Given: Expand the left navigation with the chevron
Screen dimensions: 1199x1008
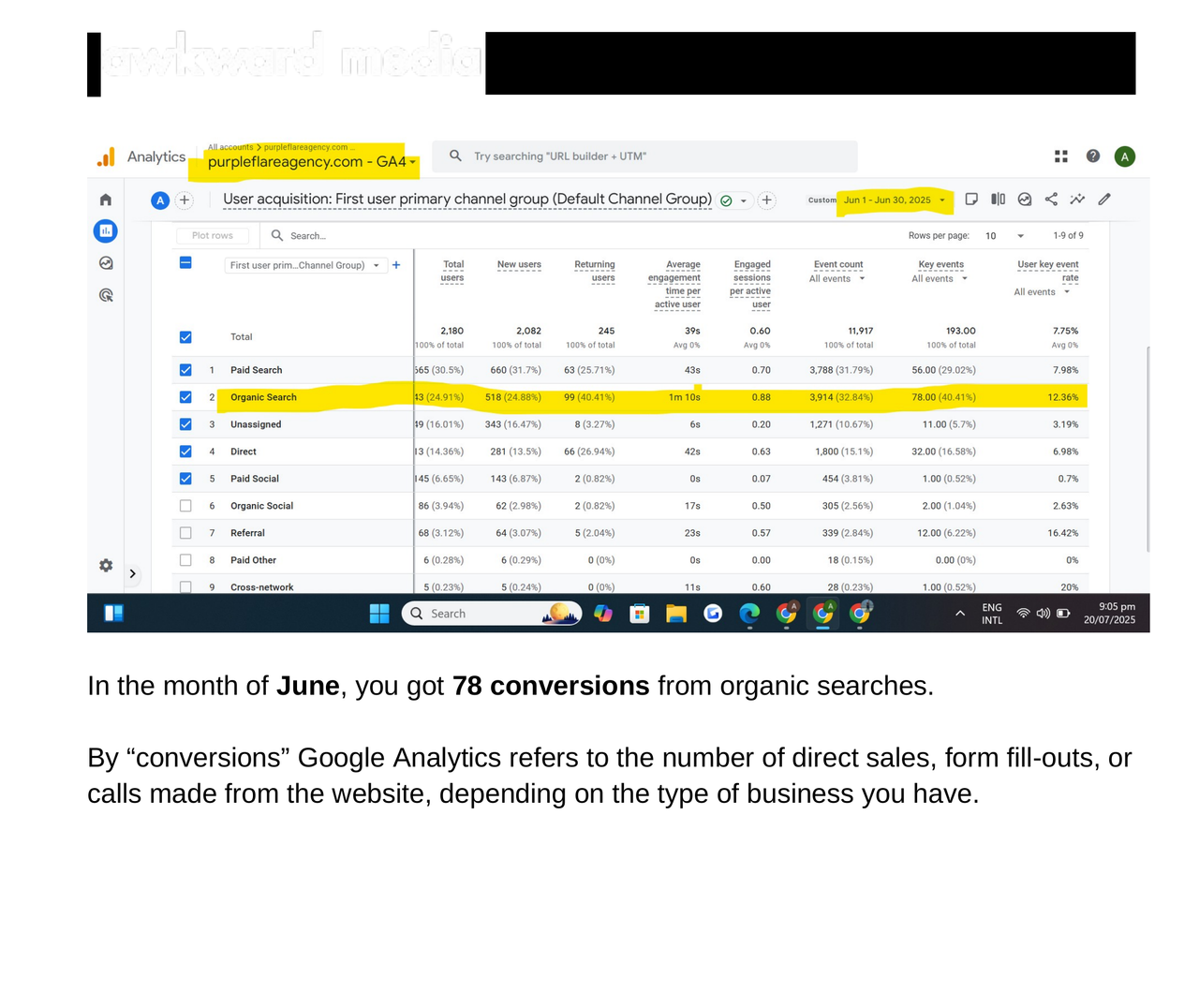Looking at the screenshot, I should pos(133,573).
